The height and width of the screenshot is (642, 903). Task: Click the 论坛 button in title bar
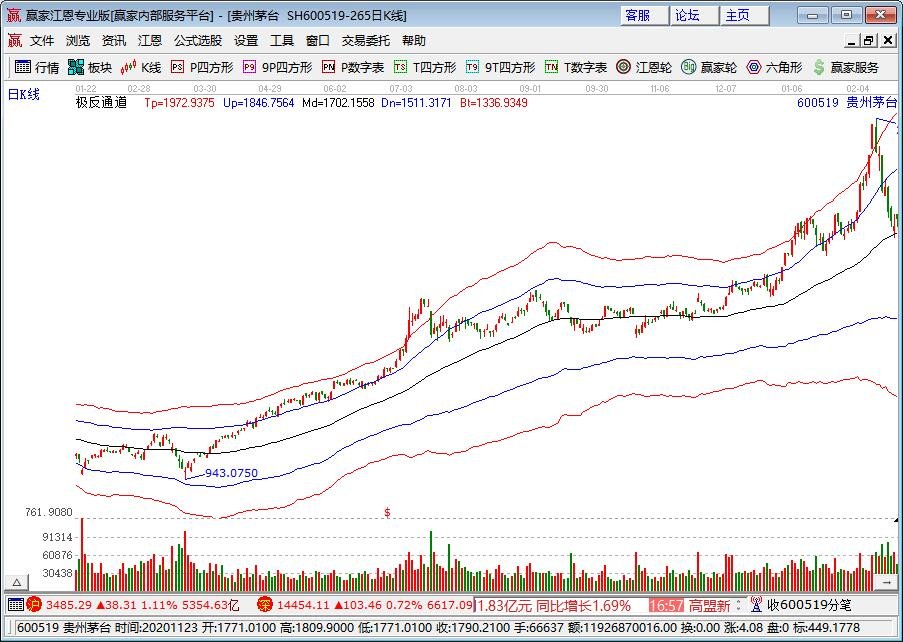tap(695, 15)
